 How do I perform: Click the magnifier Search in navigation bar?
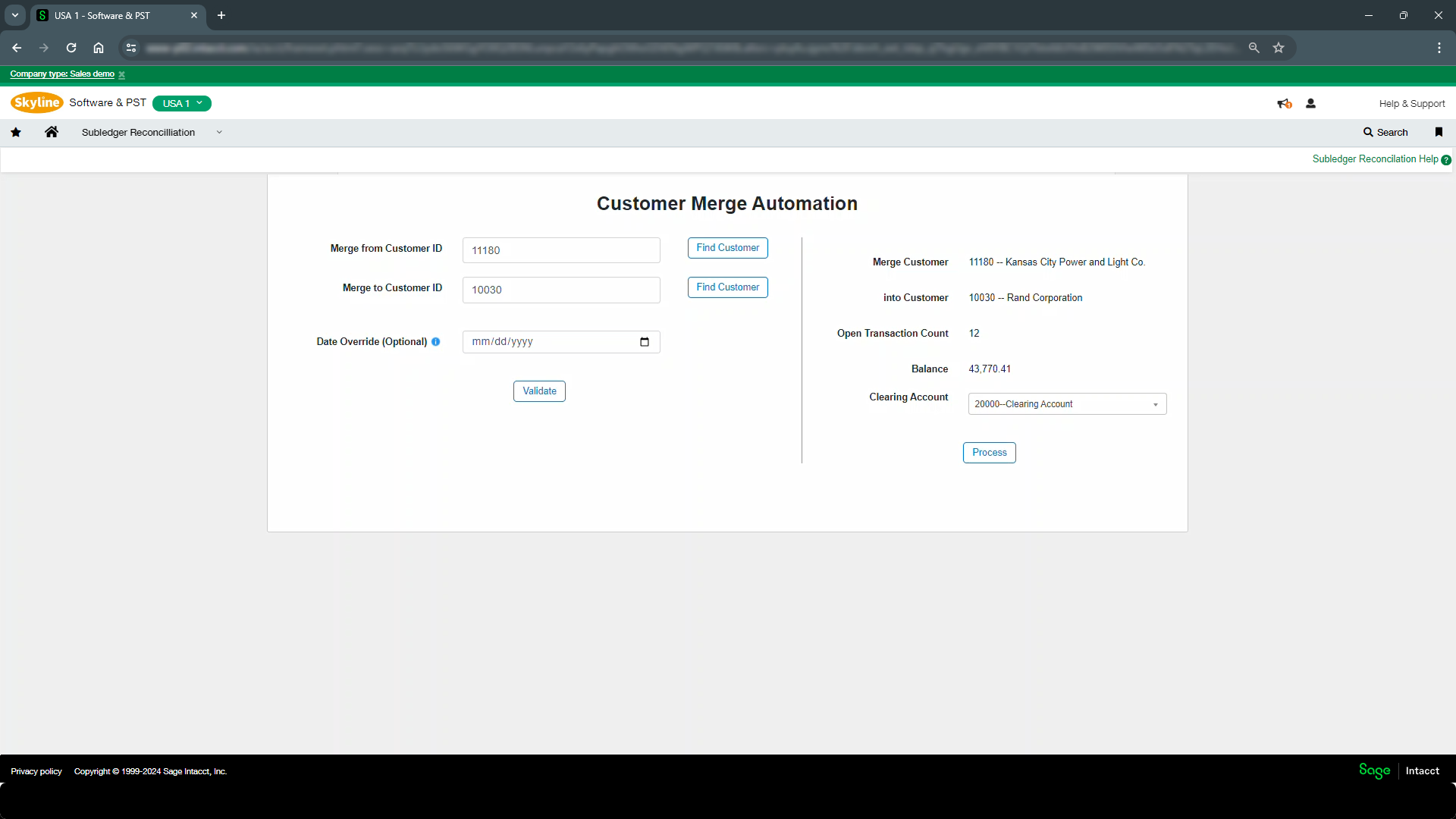tap(1385, 132)
